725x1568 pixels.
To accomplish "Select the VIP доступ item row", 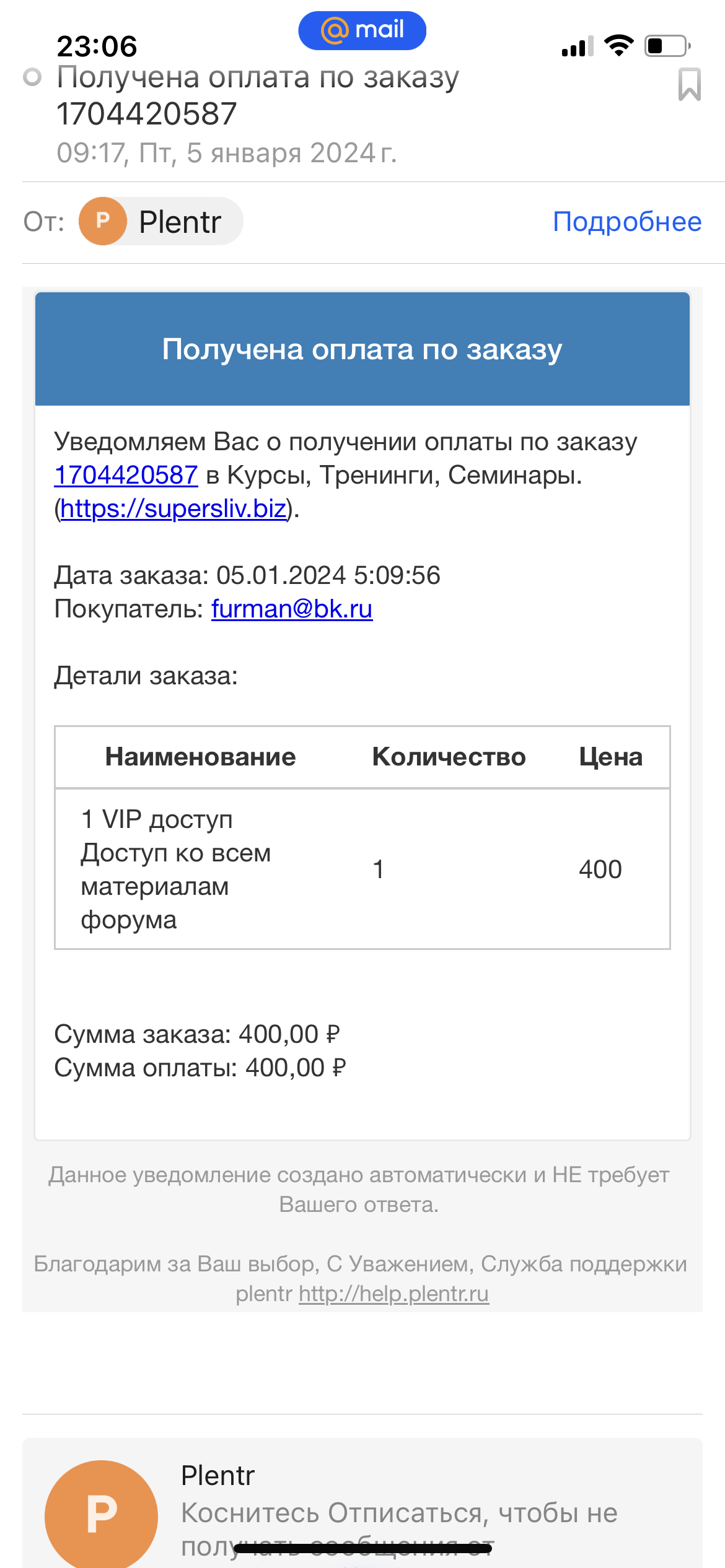I will coord(362,869).
